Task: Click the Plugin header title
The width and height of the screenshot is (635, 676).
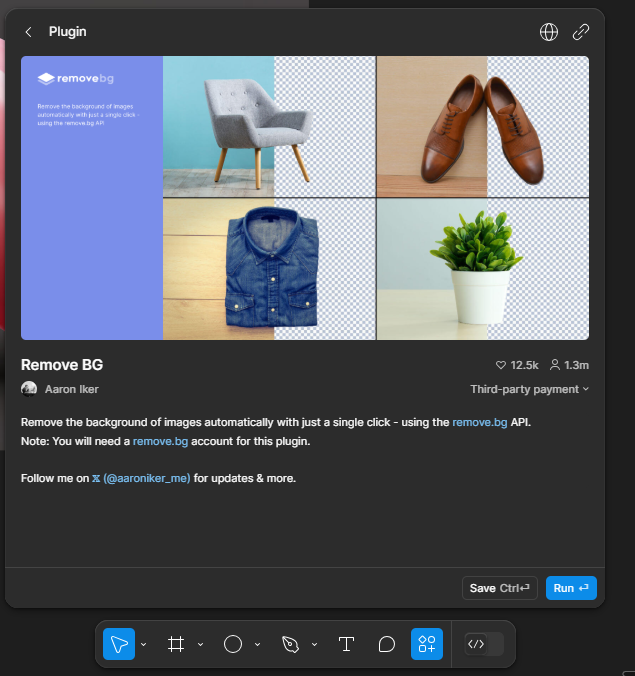Action: pos(68,32)
